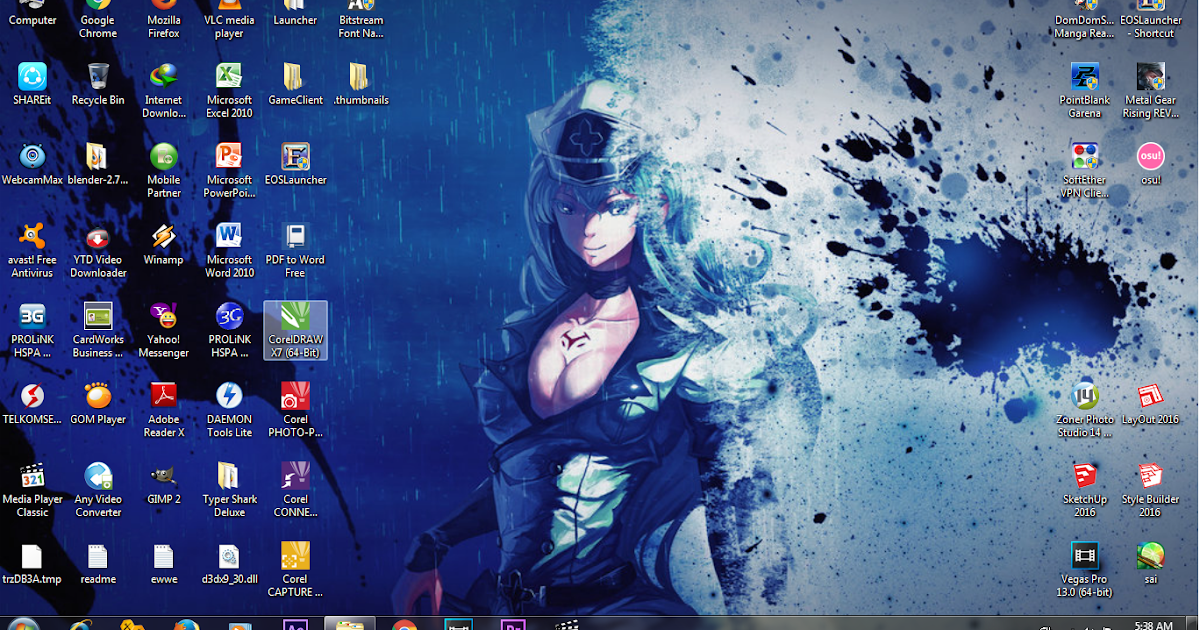Select the Corel CONNECT icon
This screenshot has height=630, width=1200.
pos(295,490)
